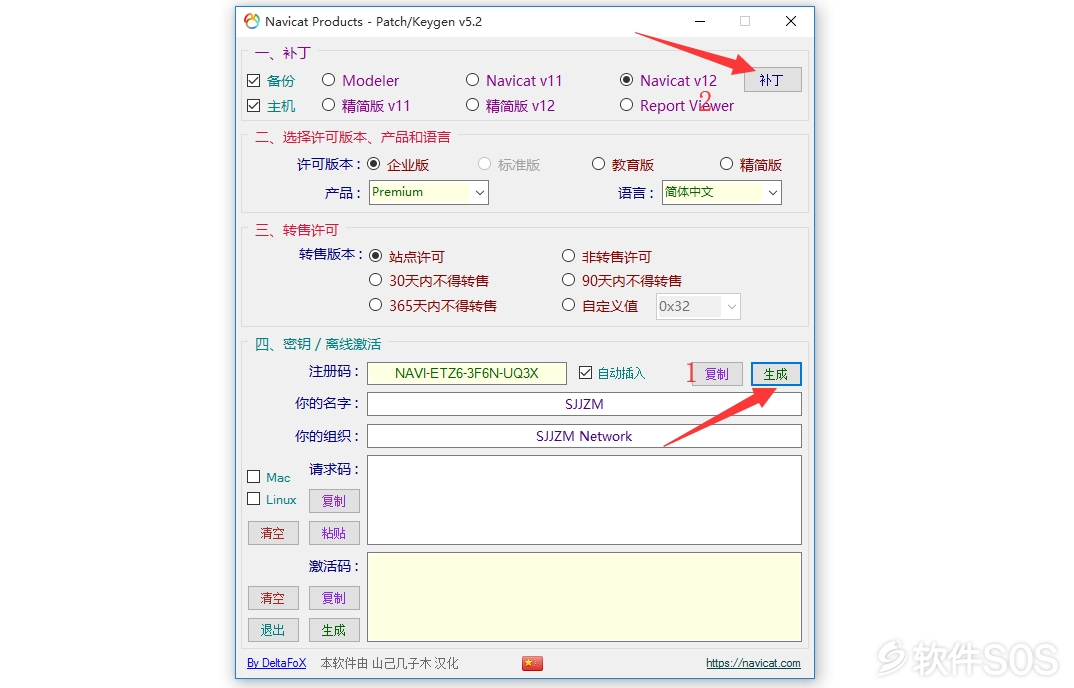Generate a serial key with 生成 button

(776, 374)
